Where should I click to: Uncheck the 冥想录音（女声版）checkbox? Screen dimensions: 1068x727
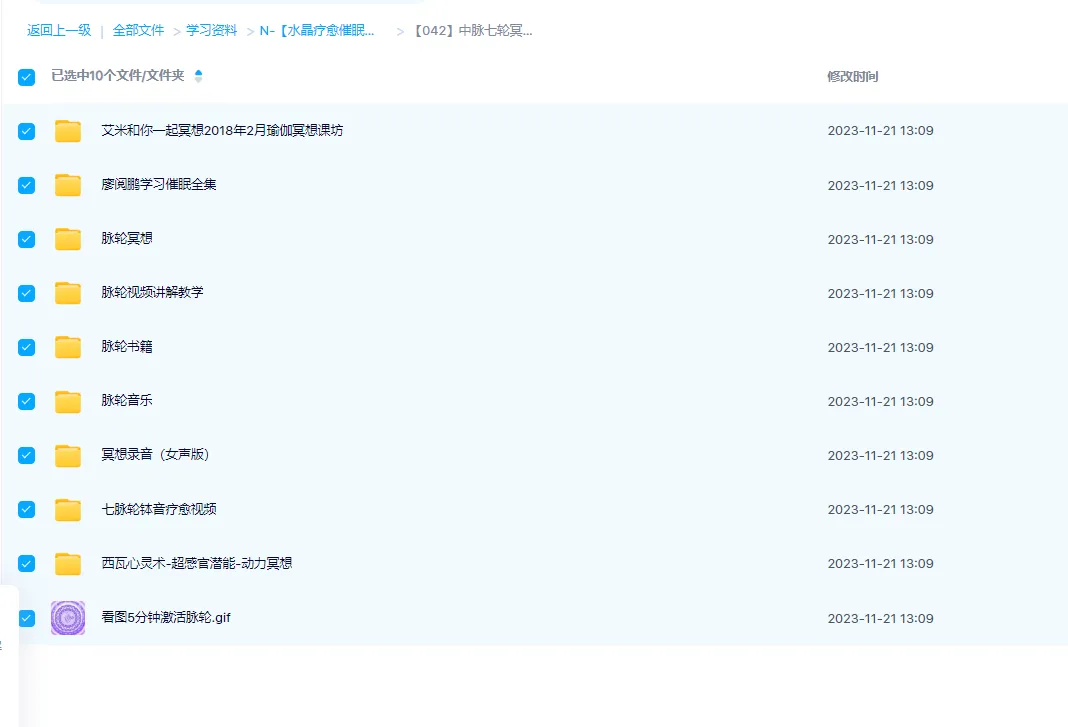pos(27,455)
